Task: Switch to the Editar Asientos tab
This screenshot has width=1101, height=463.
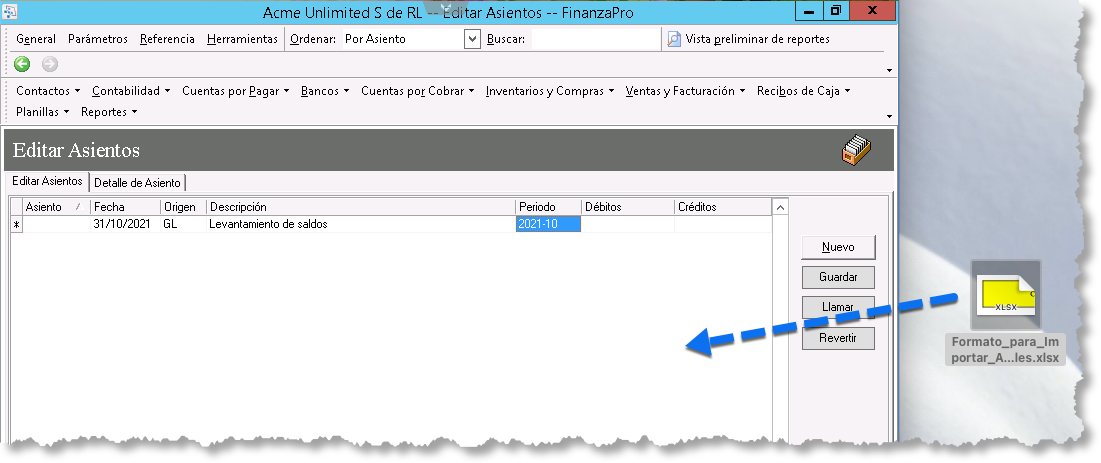Action: click(47, 181)
